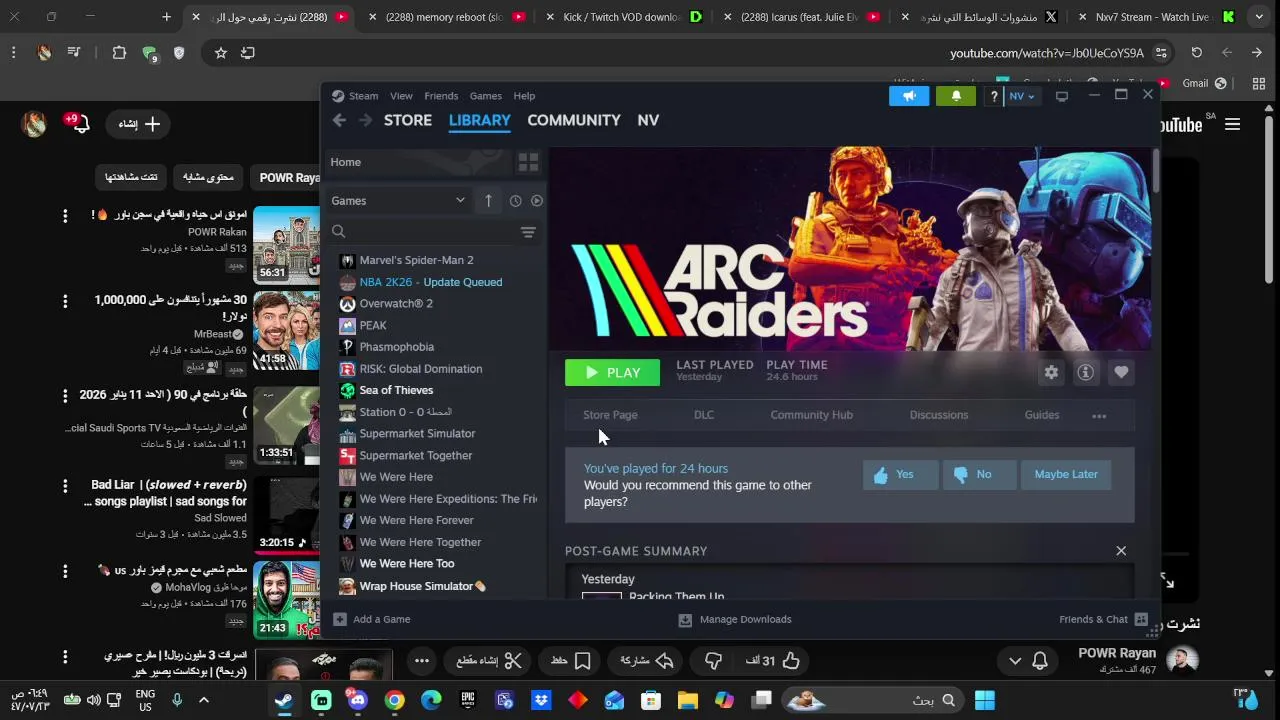
Task: Open Epic Games Launcher from taskbar
Action: tap(468, 700)
